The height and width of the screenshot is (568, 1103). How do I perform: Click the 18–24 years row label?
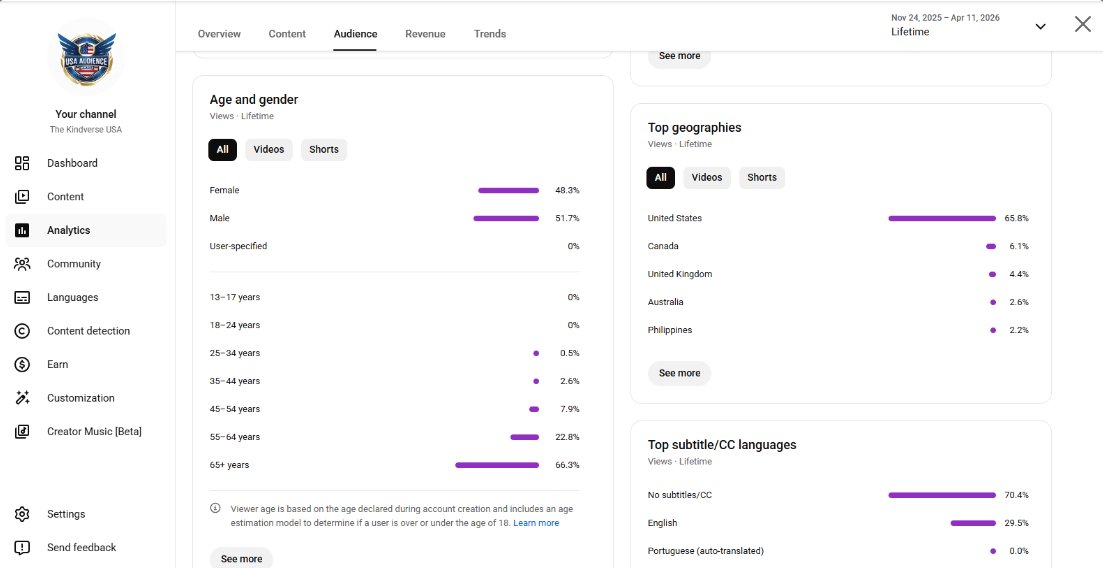235,326
